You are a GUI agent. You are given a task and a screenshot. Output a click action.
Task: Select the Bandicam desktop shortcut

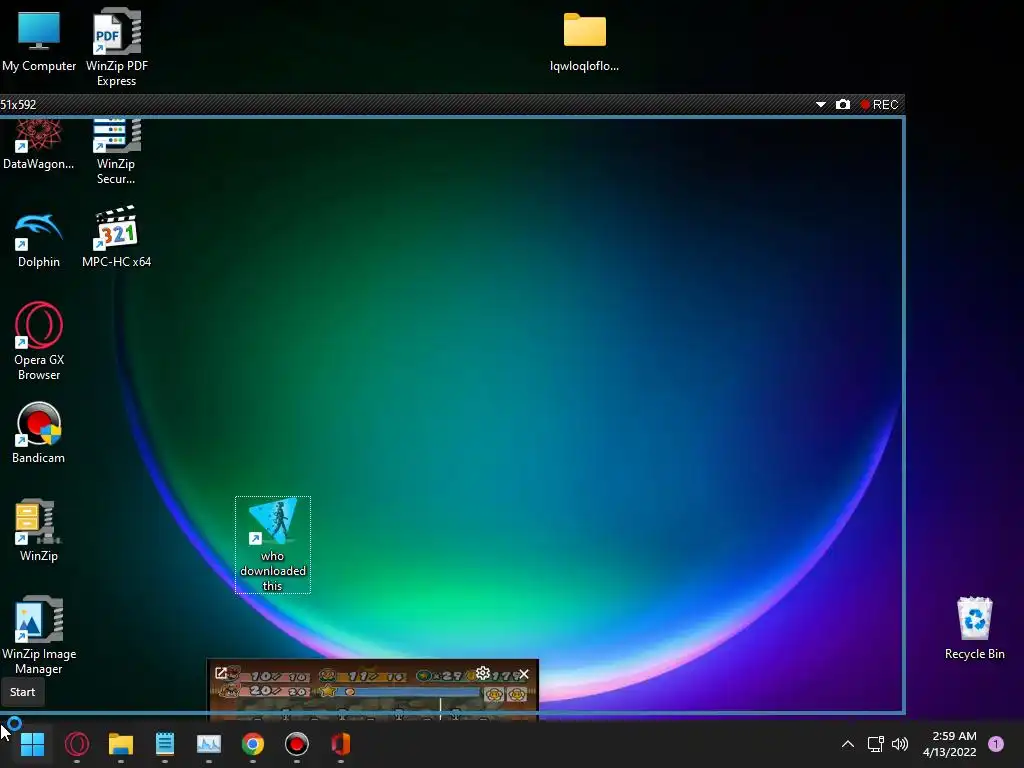coord(39,432)
